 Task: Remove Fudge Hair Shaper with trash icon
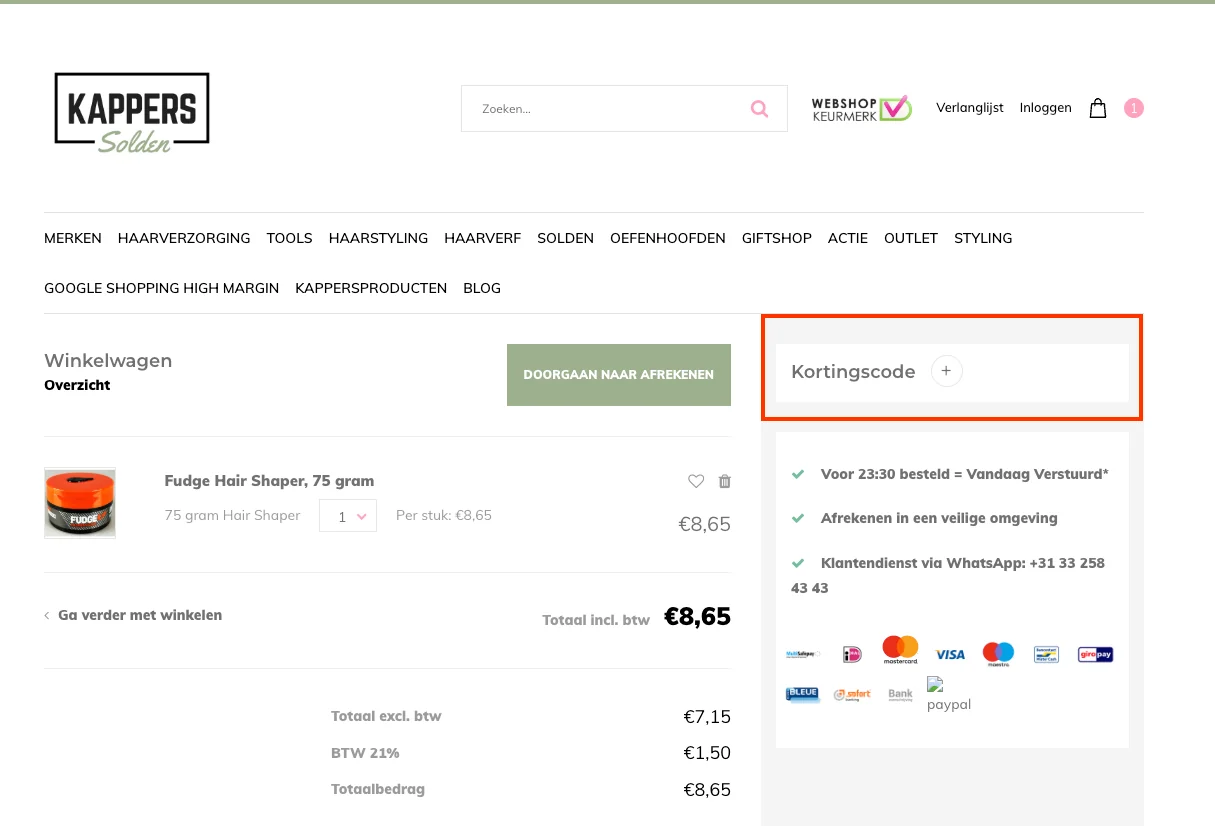pos(725,481)
